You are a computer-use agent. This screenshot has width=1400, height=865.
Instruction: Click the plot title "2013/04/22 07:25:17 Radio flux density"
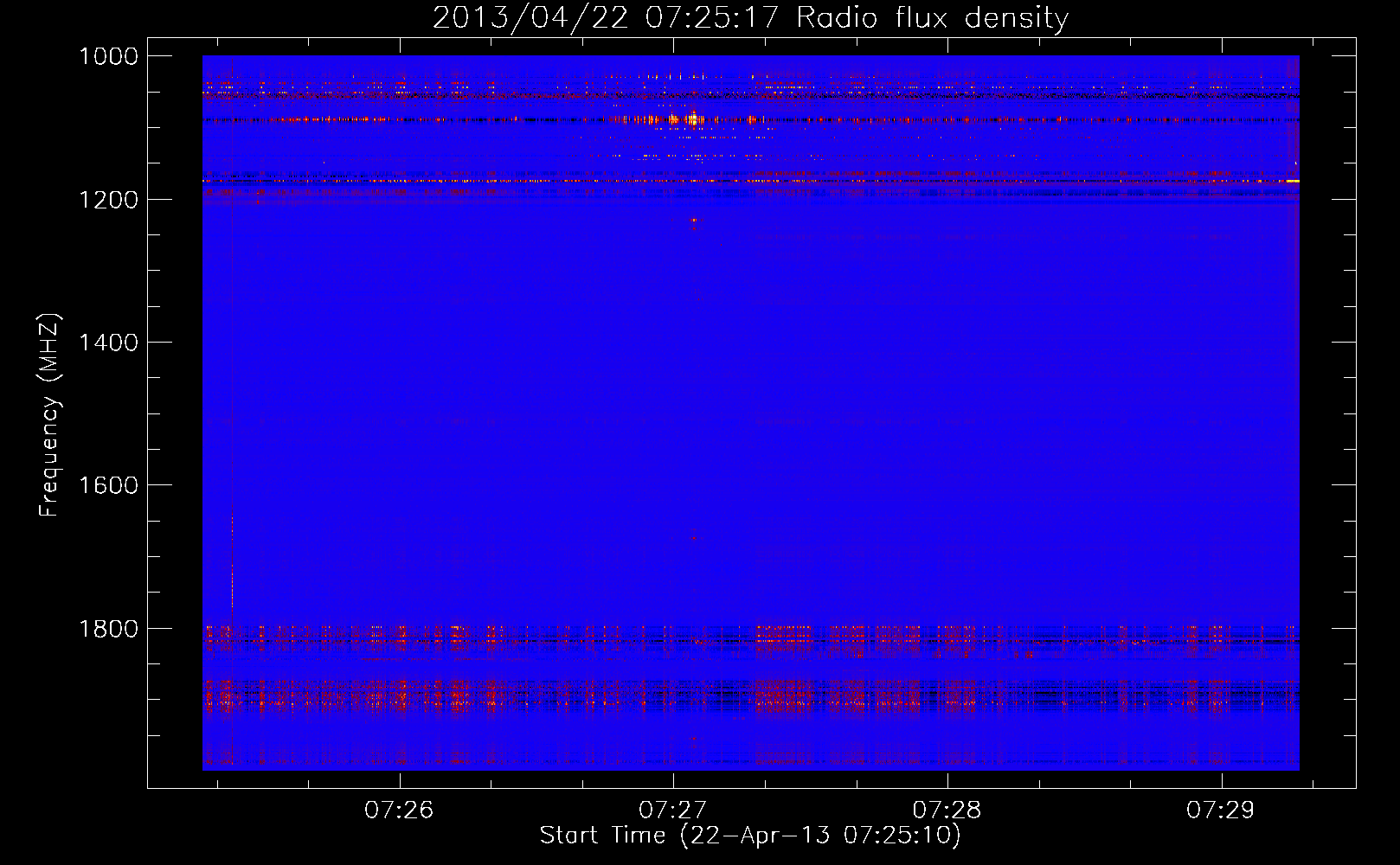pyautogui.click(x=750, y=18)
